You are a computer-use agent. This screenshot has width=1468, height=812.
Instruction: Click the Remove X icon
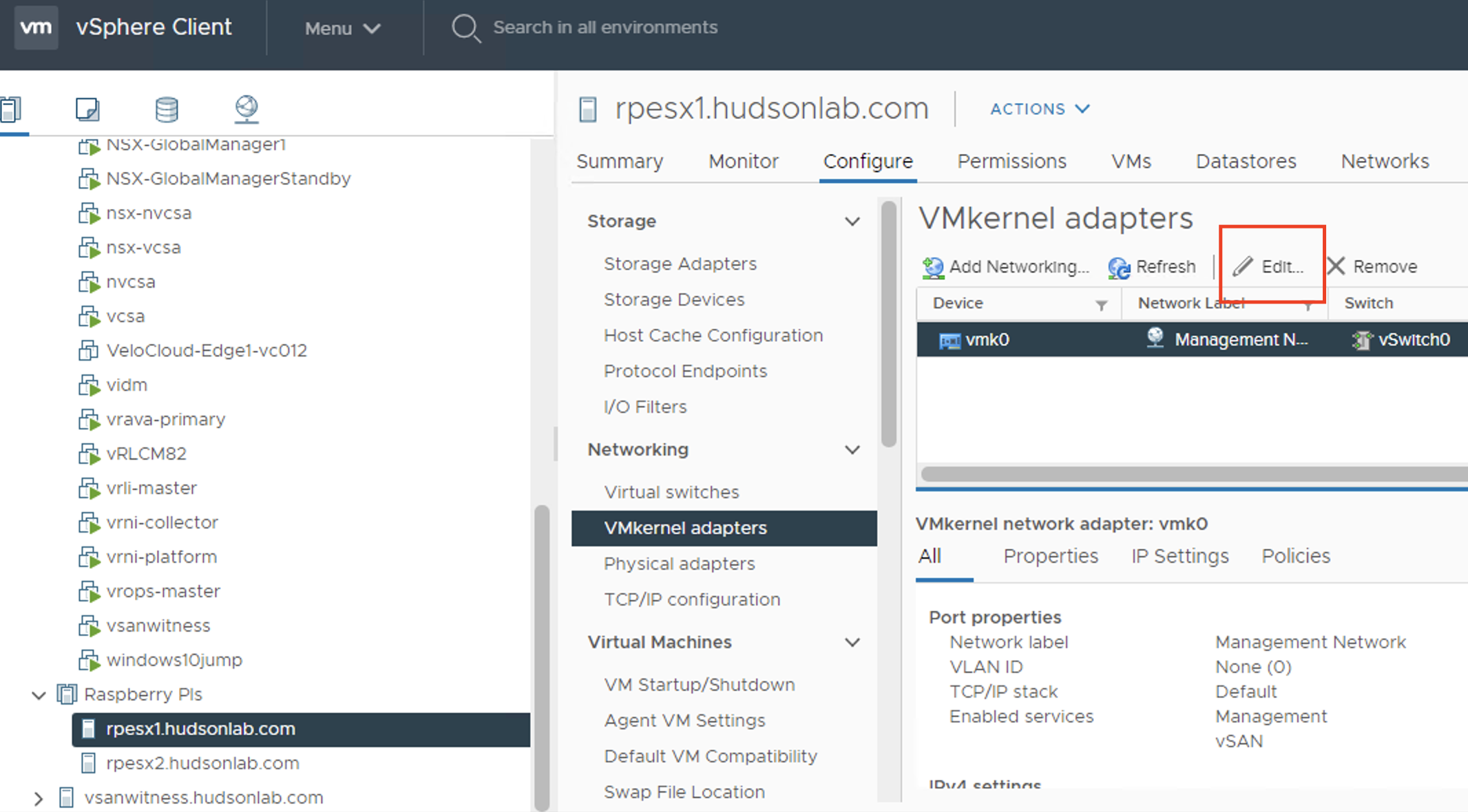(1336, 266)
